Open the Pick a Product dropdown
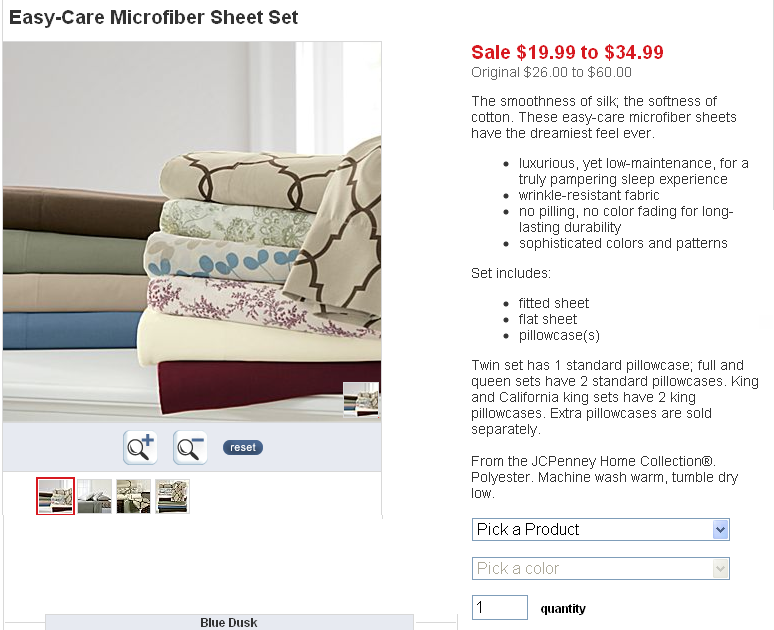This screenshot has height=630, width=774. point(601,529)
